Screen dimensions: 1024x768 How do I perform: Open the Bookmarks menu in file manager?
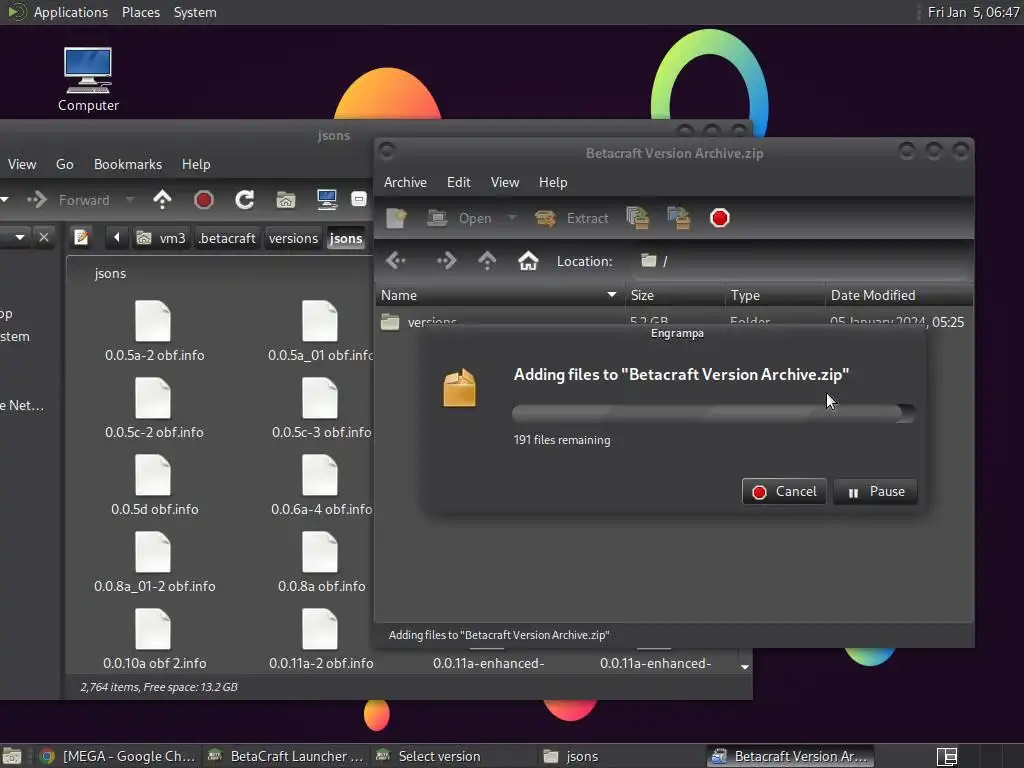[x=128, y=165]
